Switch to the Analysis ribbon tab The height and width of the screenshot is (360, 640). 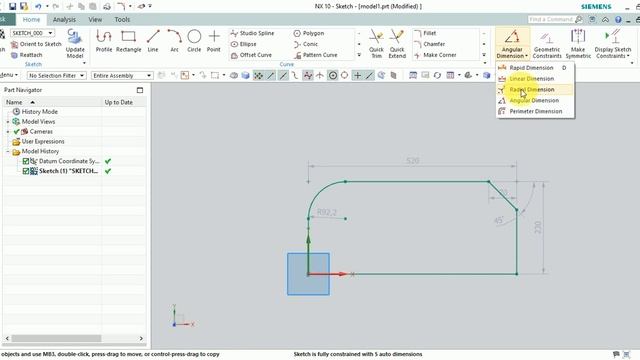click(64, 20)
